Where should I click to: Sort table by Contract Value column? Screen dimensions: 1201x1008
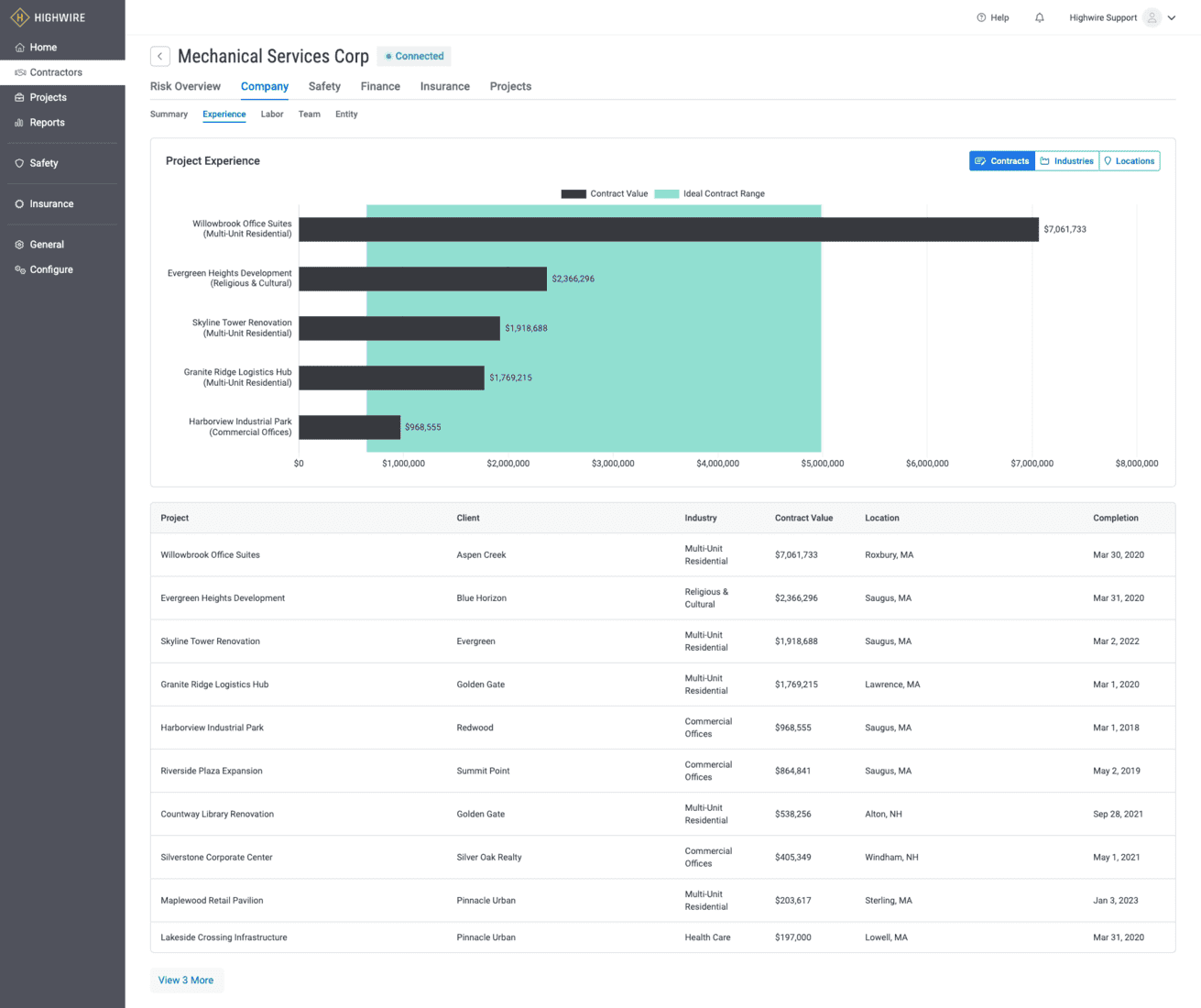(x=803, y=519)
